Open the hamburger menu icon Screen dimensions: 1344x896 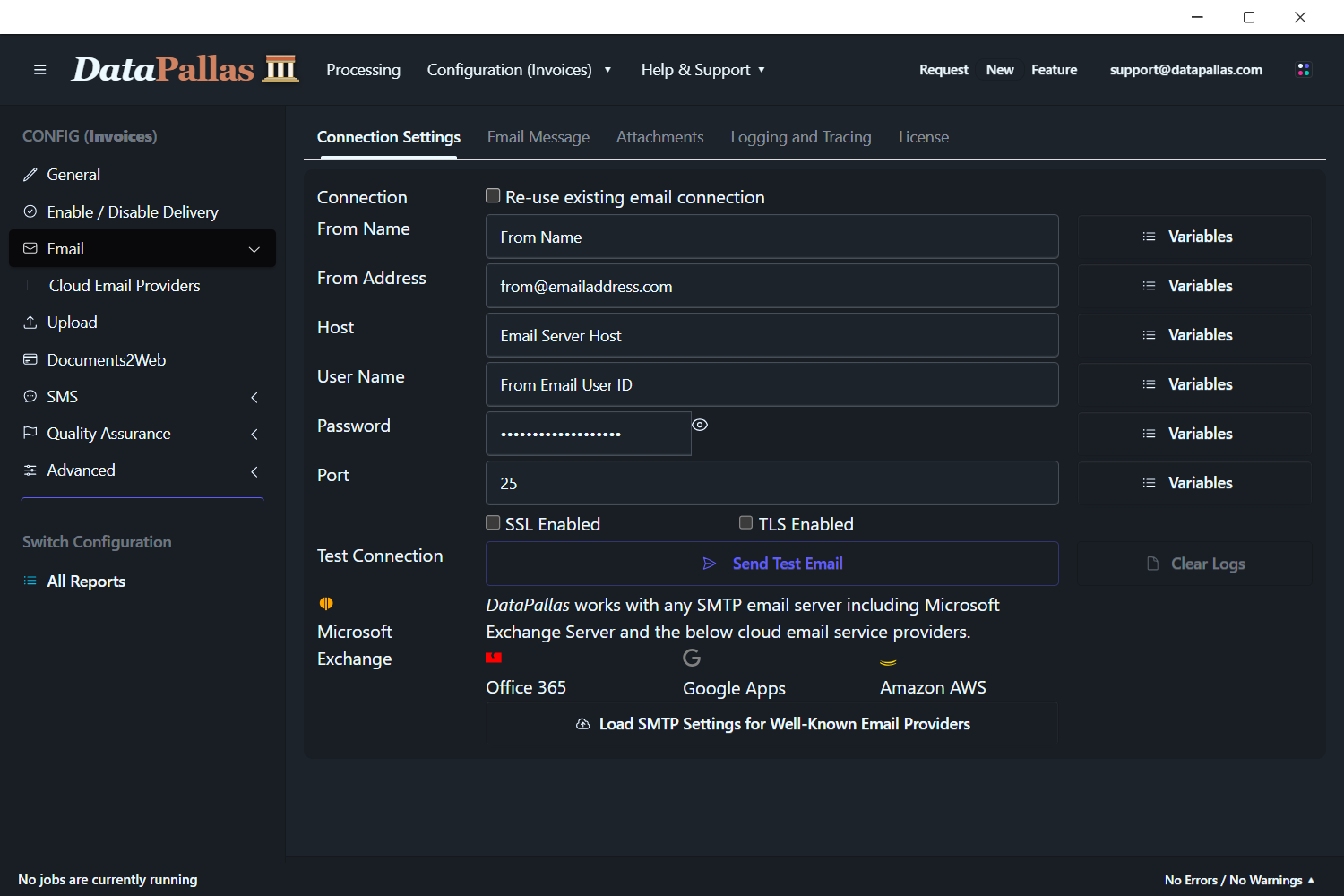pos(39,70)
